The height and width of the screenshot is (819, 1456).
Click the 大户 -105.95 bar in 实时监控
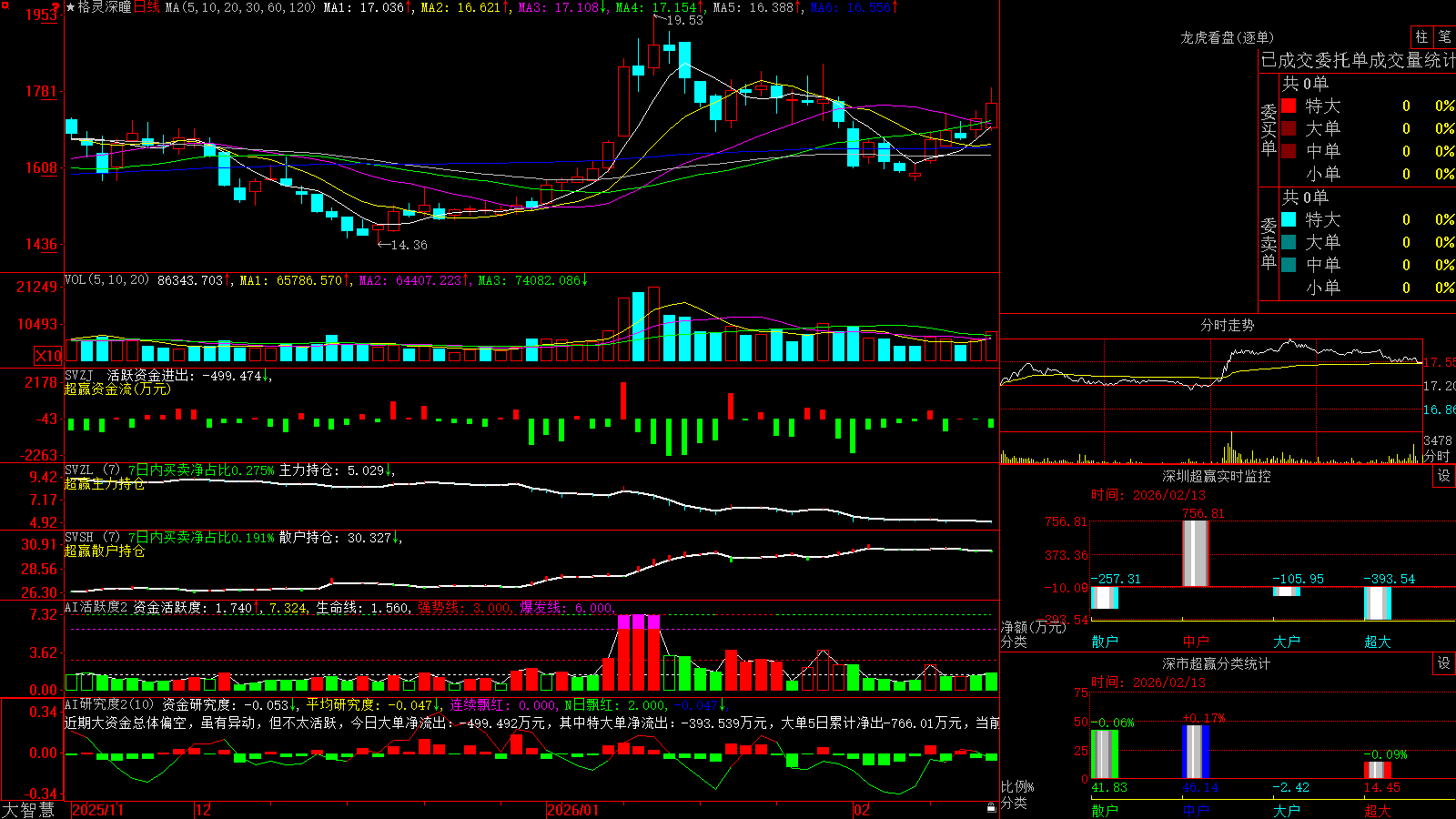point(1287,591)
